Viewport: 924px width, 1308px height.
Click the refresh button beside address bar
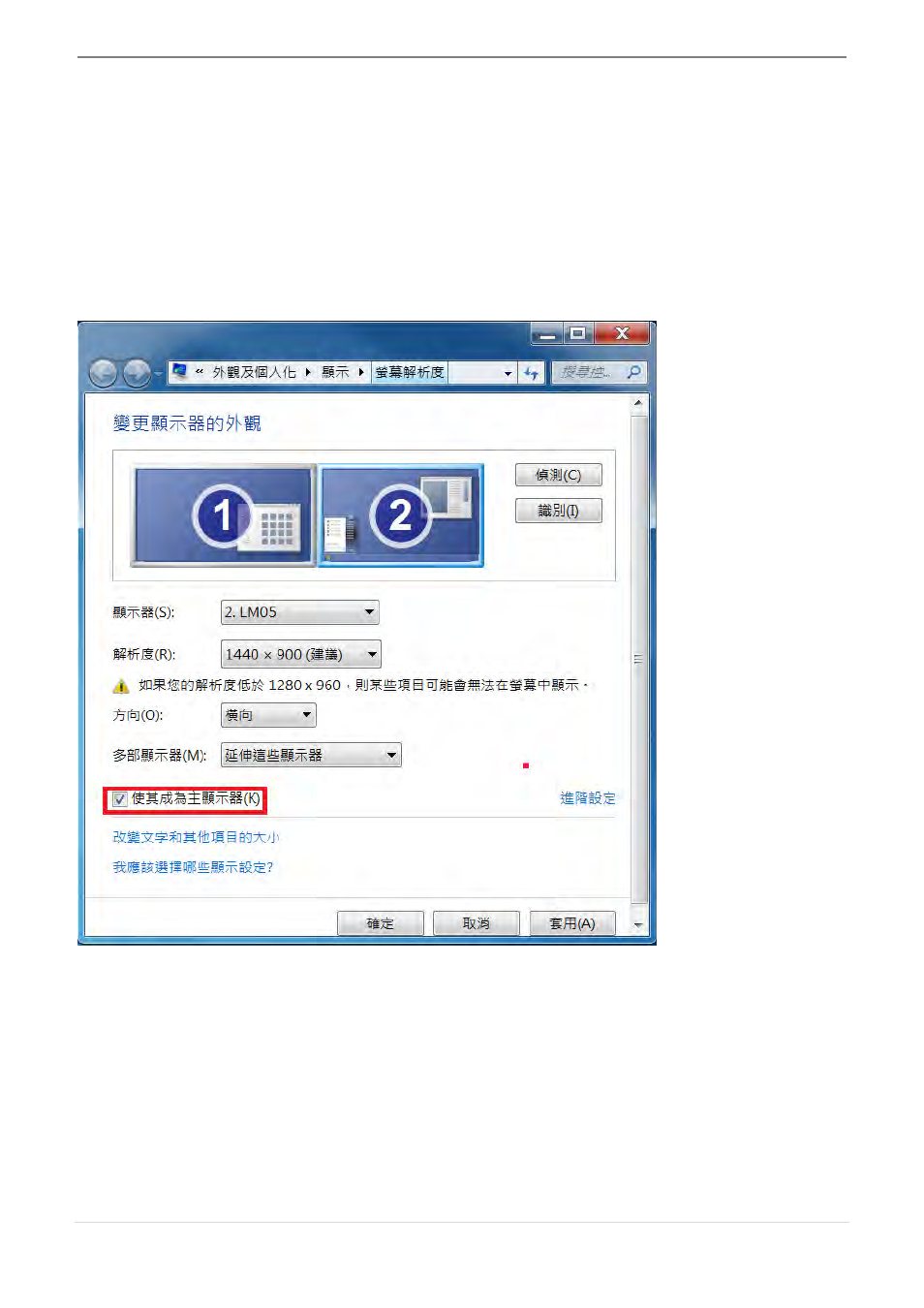point(531,372)
